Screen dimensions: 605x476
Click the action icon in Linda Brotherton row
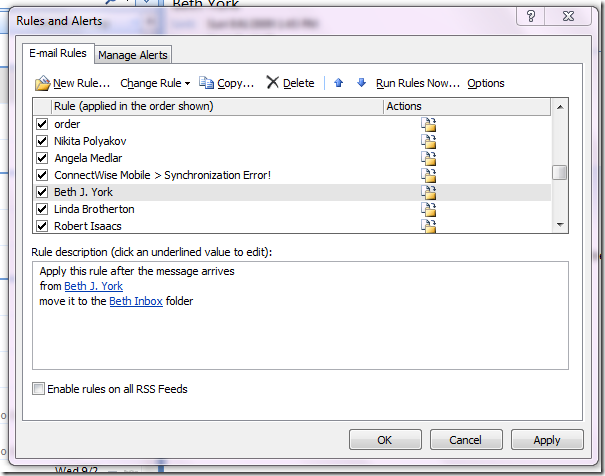[x=428, y=209]
